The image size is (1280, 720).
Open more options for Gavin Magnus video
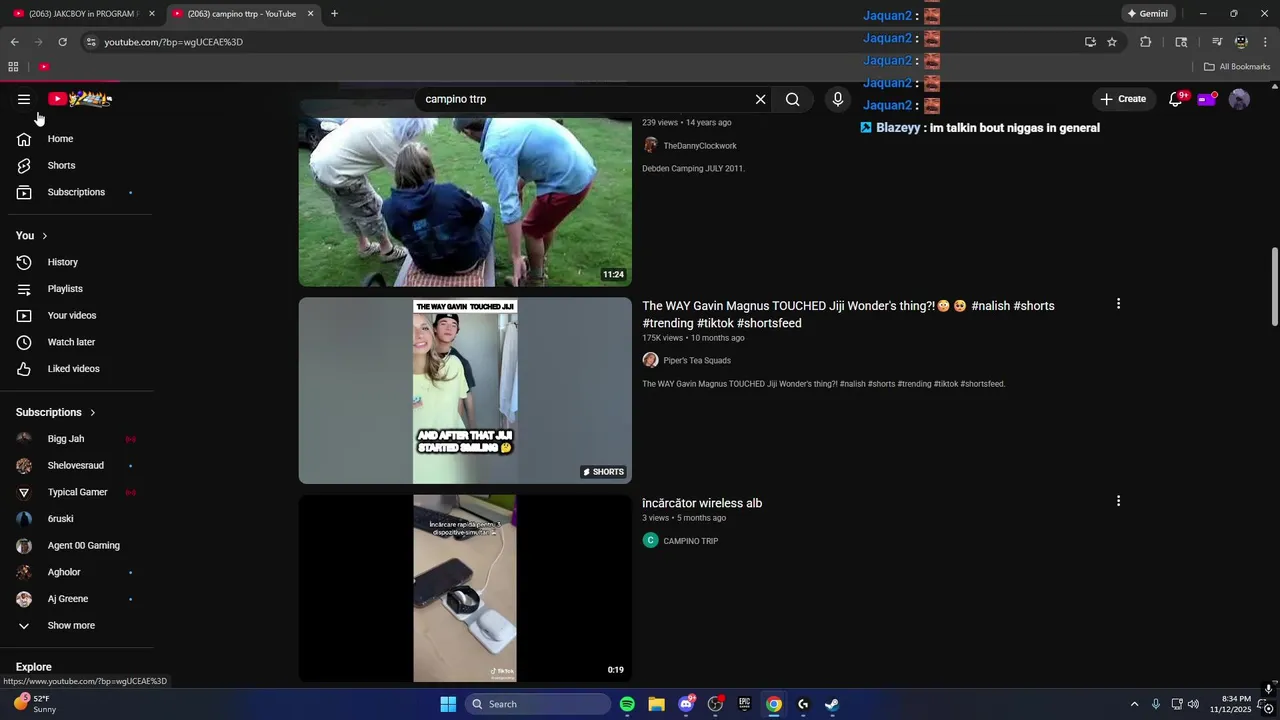pyautogui.click(x=1118, y=304)
